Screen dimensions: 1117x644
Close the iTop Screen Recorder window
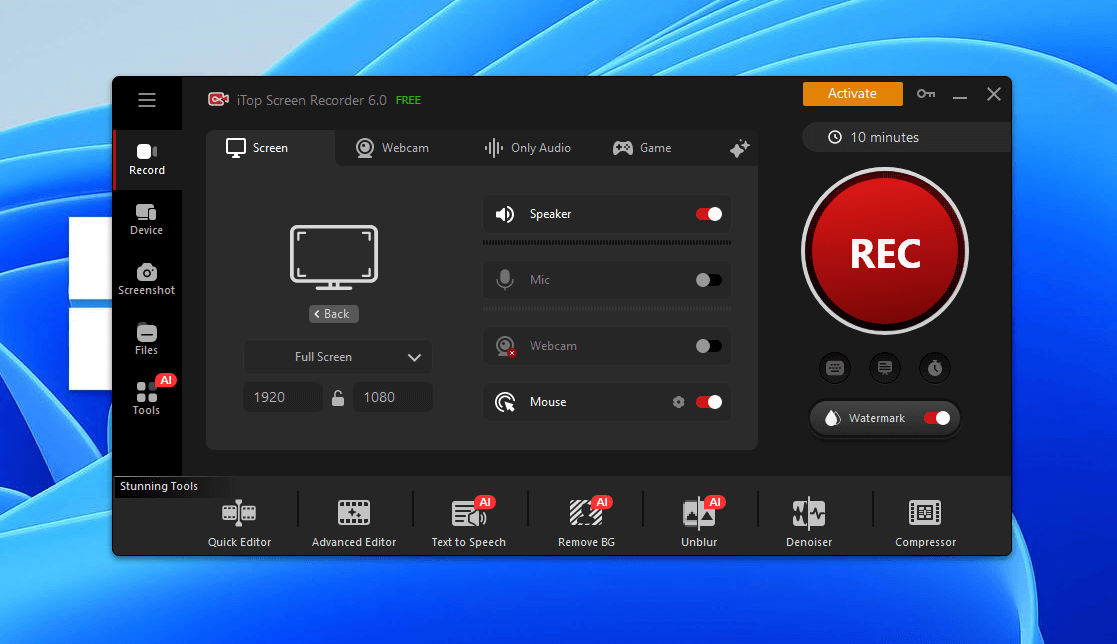994,94
